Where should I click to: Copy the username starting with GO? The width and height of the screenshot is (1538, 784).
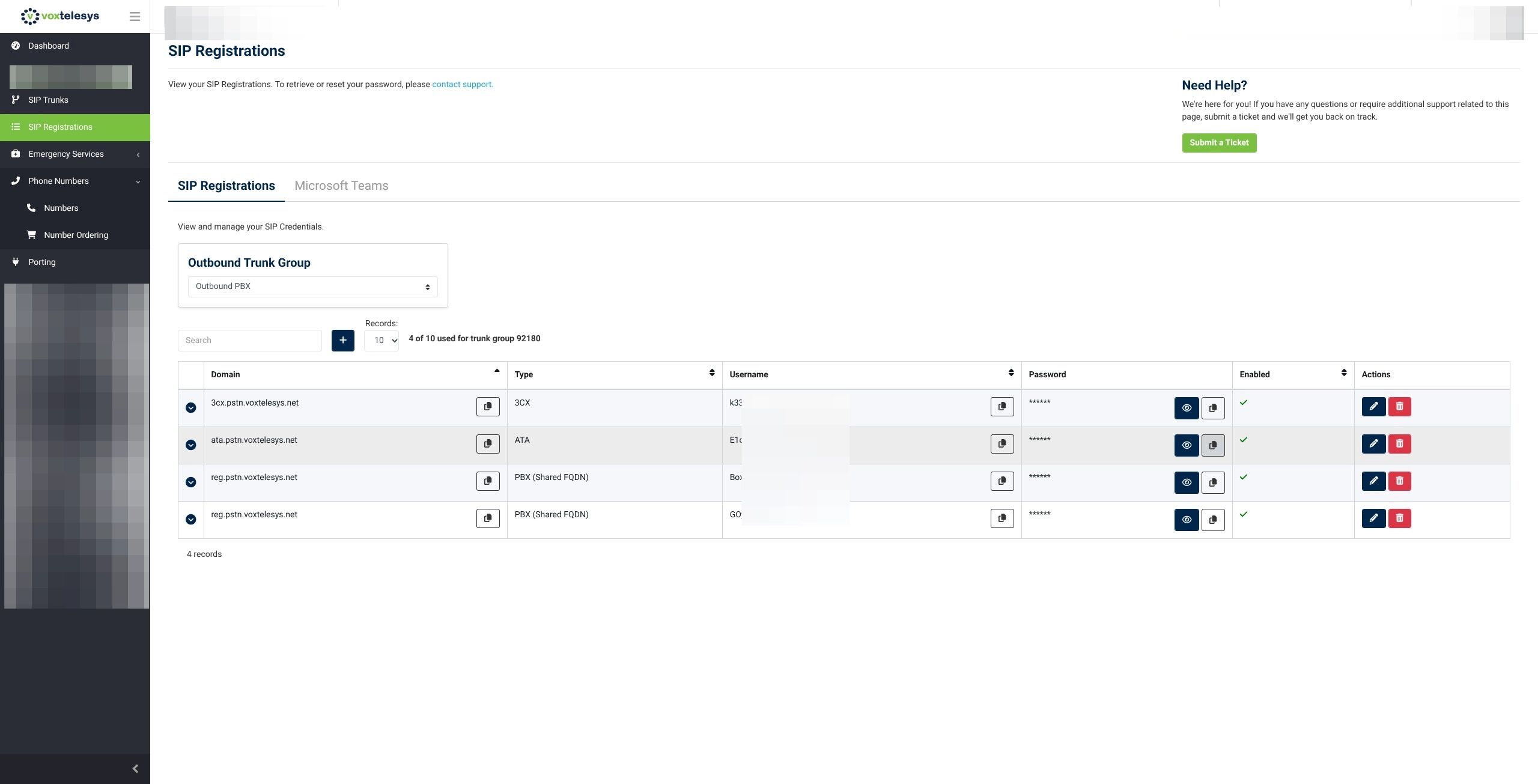coord(1002,518)
